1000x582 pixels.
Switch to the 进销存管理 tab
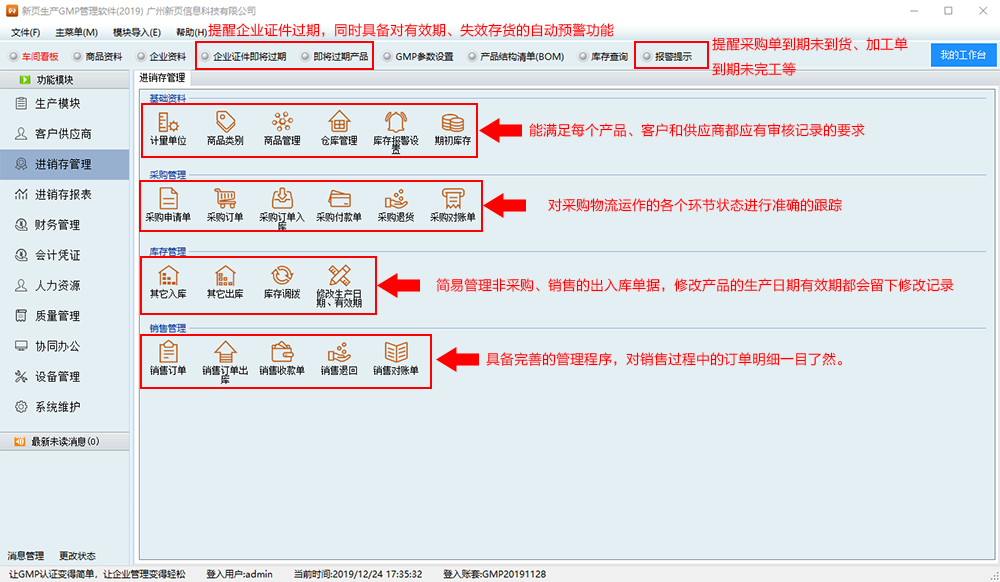tap(162, 77)
